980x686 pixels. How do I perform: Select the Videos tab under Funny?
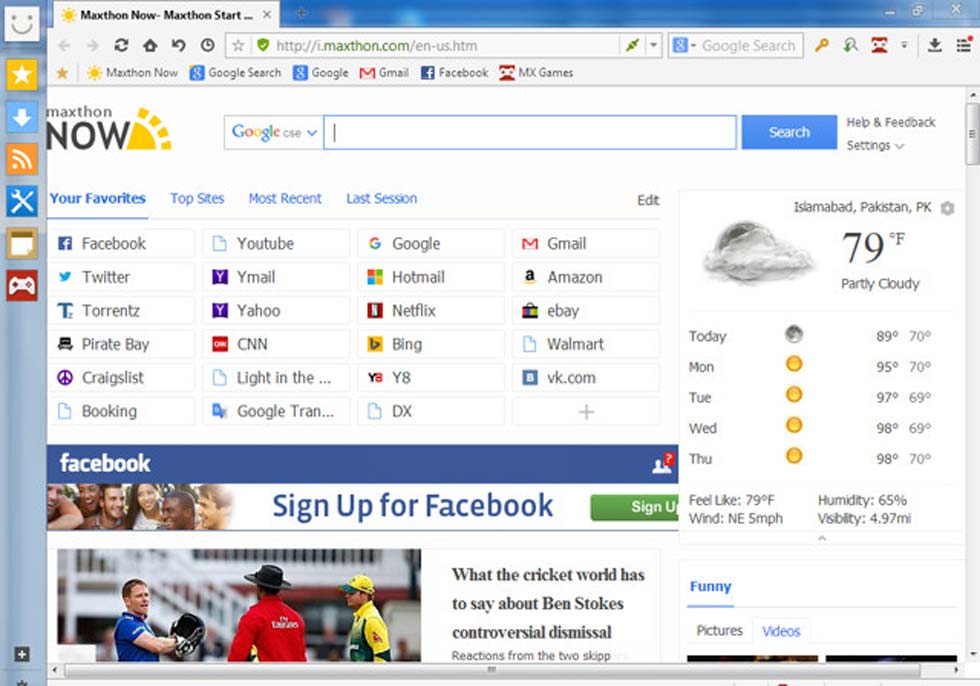click(781, 631)
